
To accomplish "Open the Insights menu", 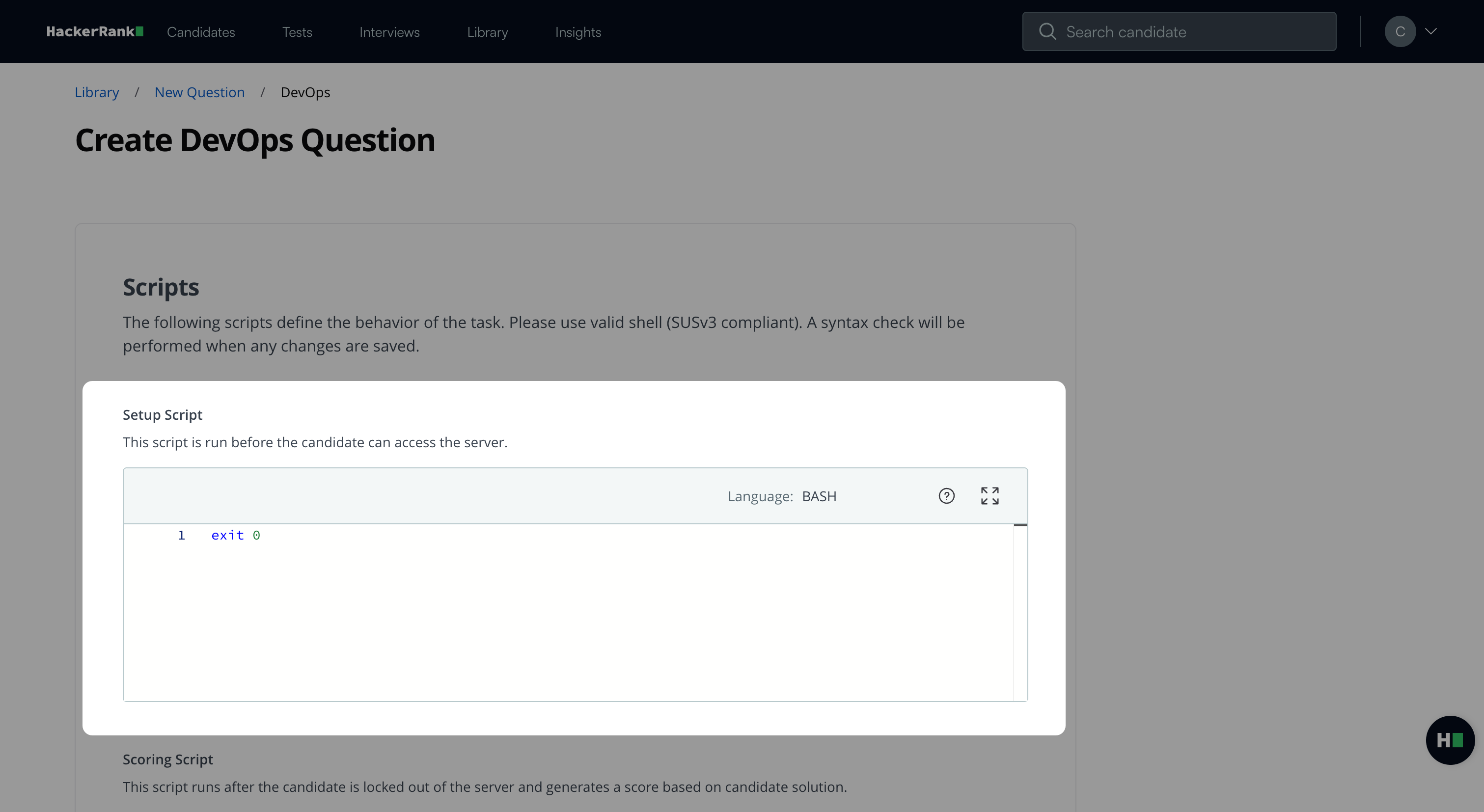I will (578, 32).
